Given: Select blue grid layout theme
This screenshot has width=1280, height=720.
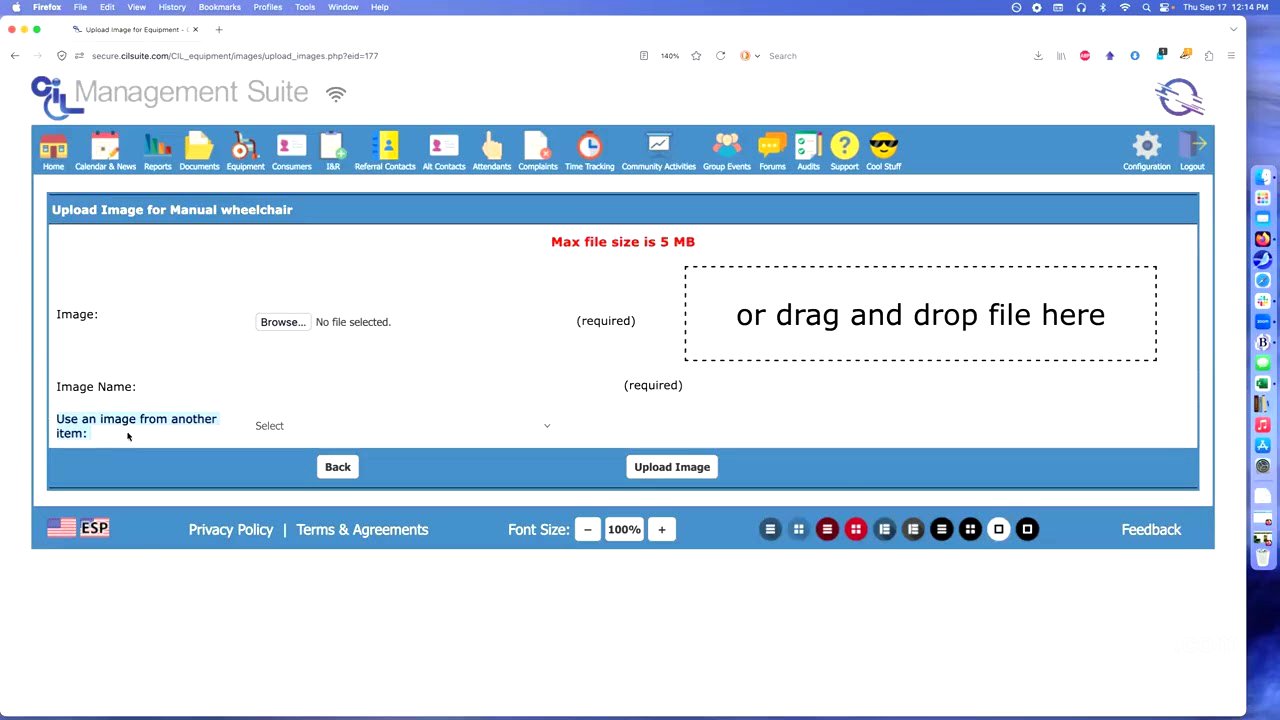Looking at the screenshot, I should tap(798, 529).
